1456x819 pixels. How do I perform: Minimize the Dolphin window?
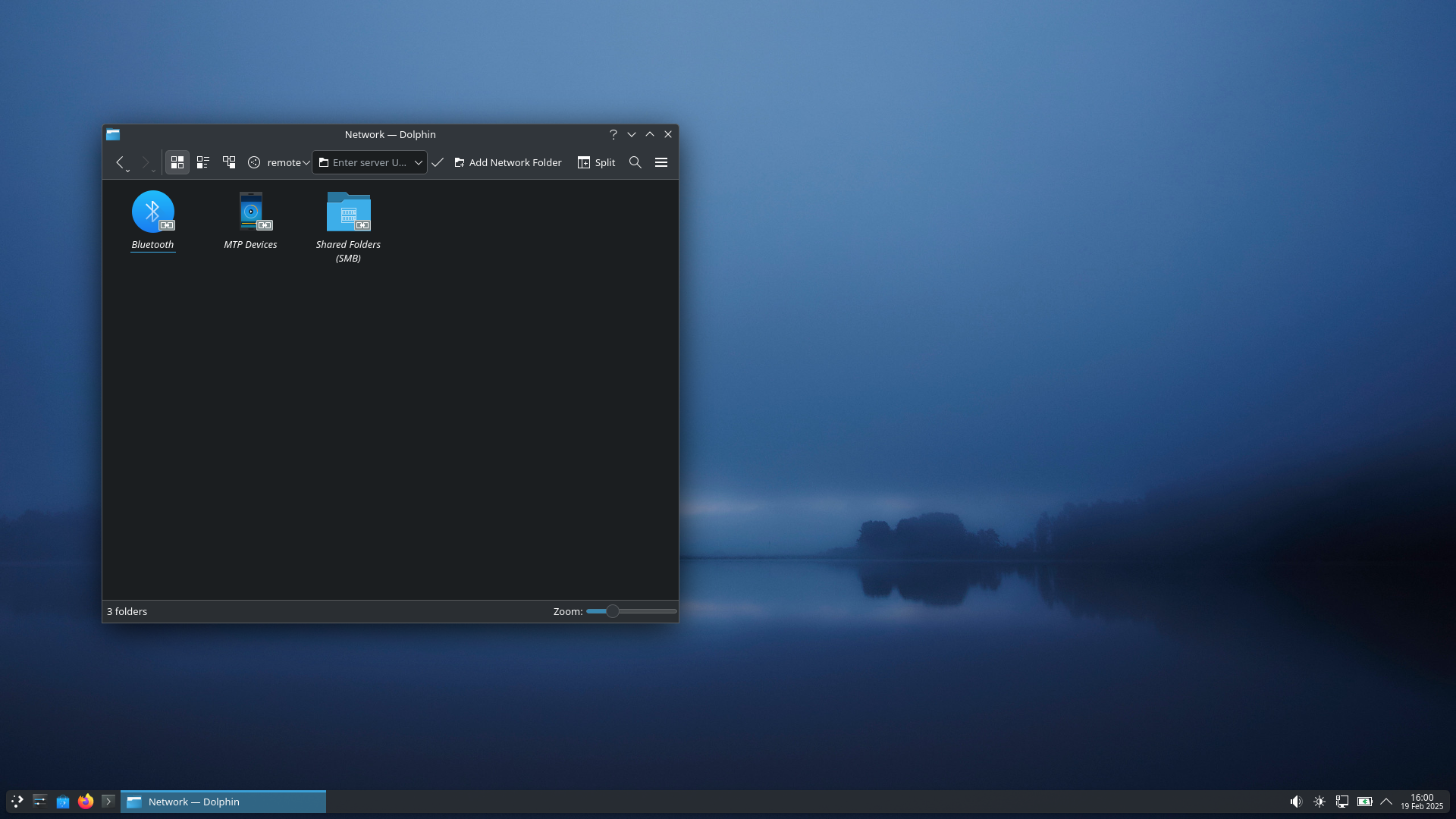point(632,134)
